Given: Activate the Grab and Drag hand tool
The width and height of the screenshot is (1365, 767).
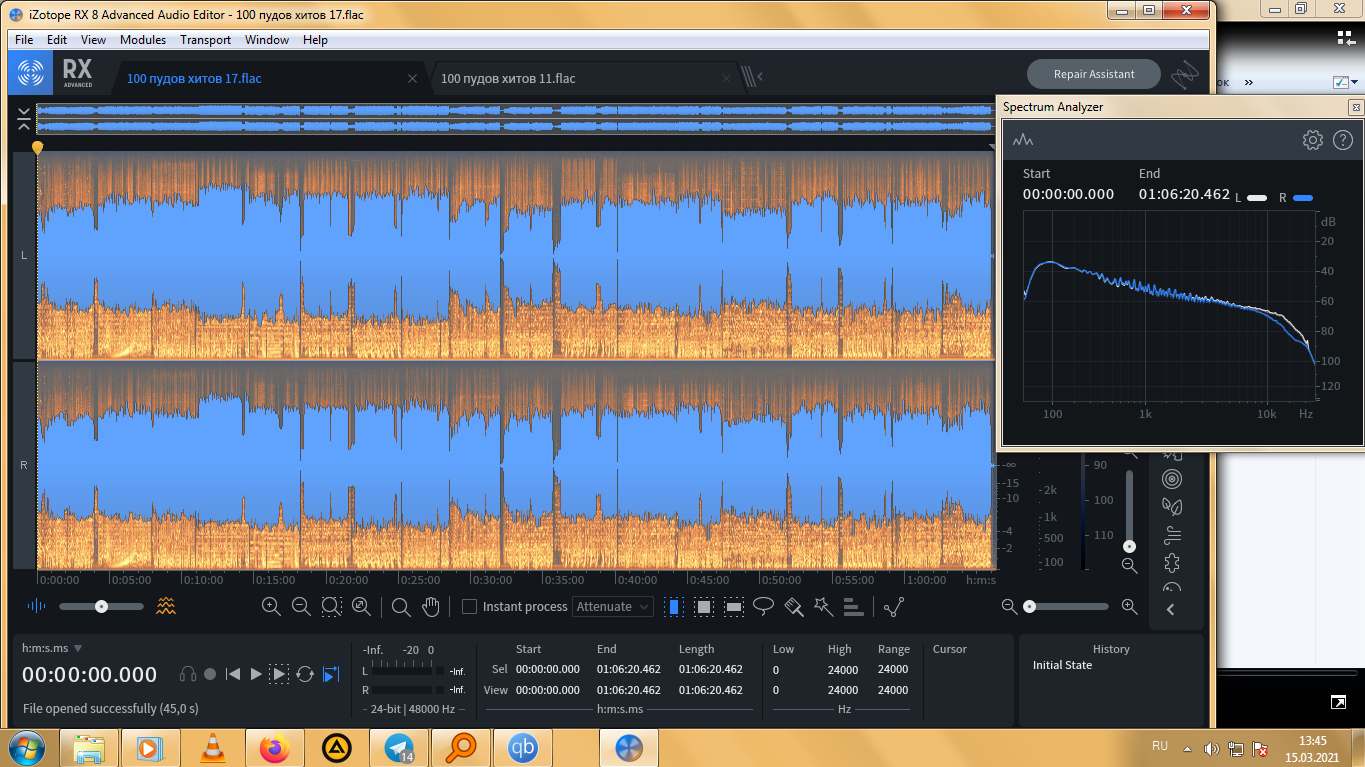Looking at the screenshot, I should [x=431, y=606].
